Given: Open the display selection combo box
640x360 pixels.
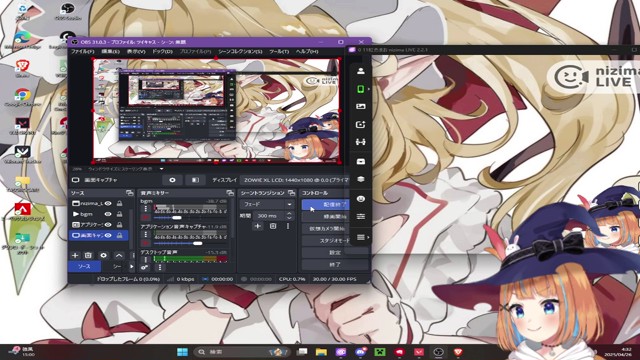Looking at the screenshot, I should pyautogui.click(x=296, y=180).
